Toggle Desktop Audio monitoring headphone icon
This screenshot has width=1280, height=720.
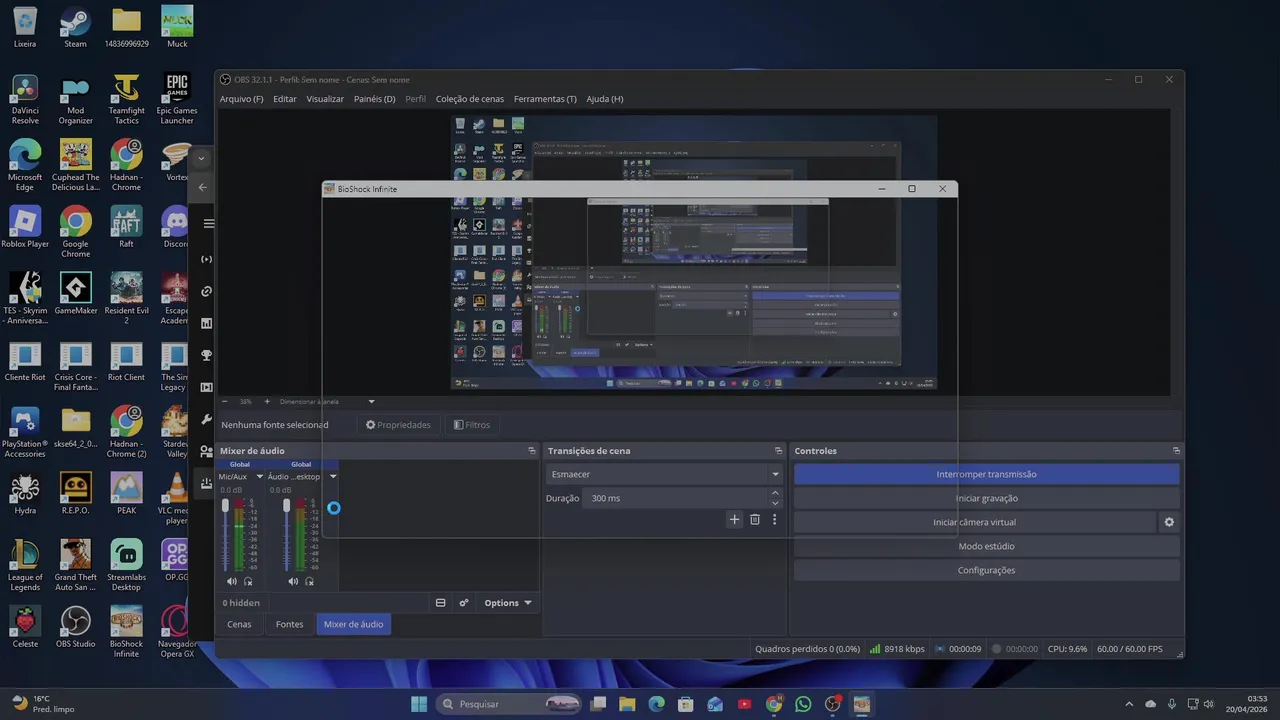click(310, 581)
